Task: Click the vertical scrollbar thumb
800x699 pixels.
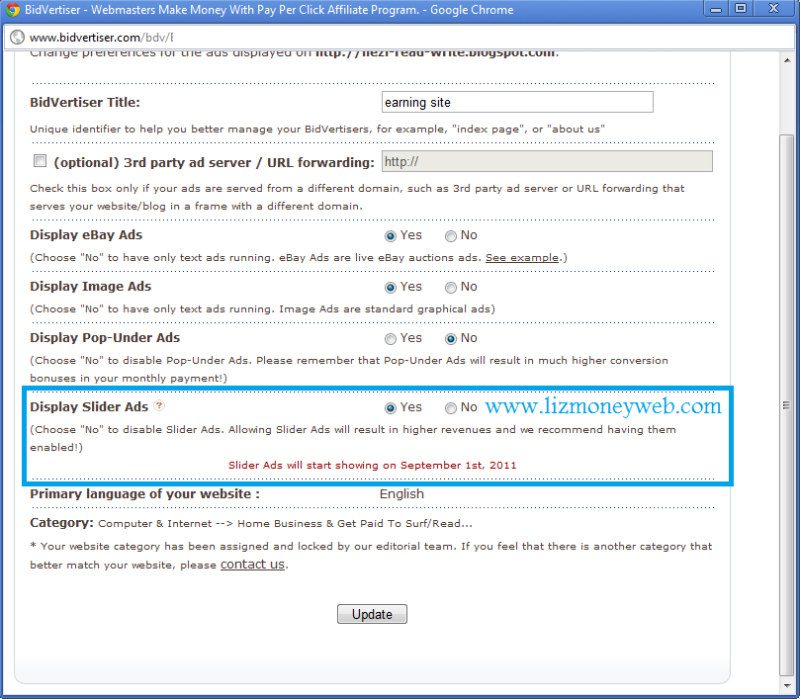Action: (x=787, y=405)
